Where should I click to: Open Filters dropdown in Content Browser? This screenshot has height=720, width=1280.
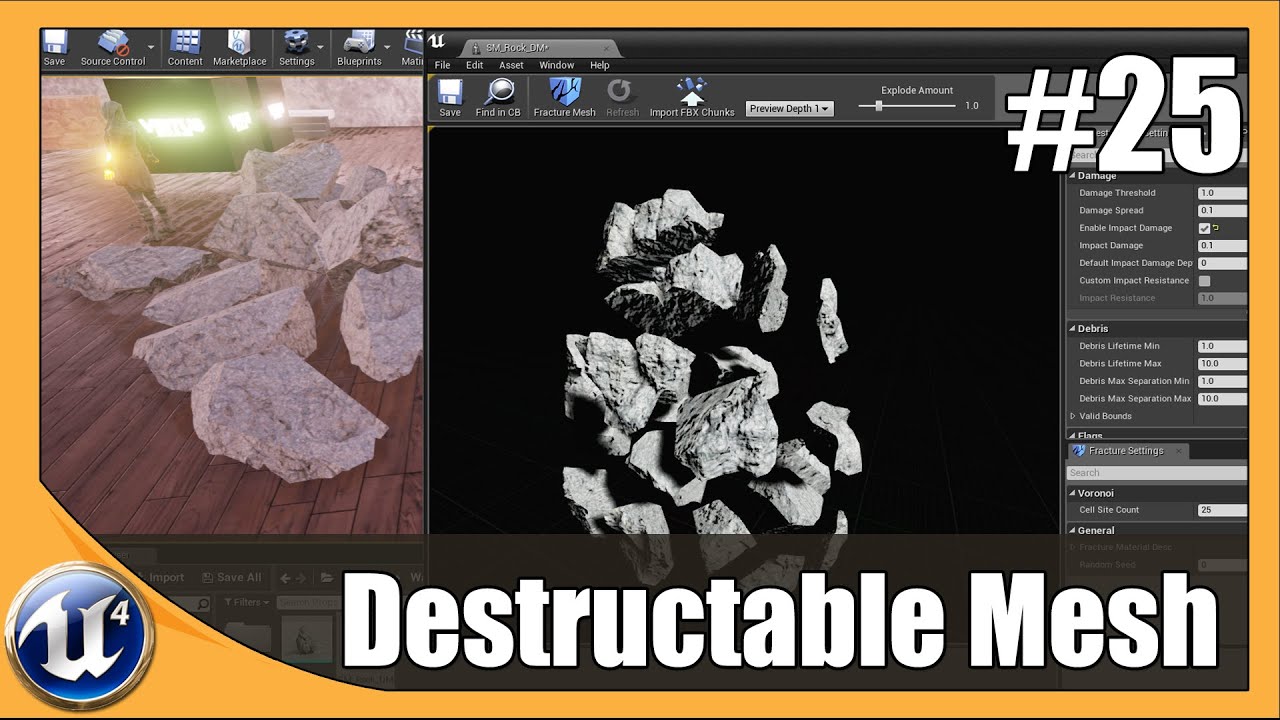(x=246, y=603)
